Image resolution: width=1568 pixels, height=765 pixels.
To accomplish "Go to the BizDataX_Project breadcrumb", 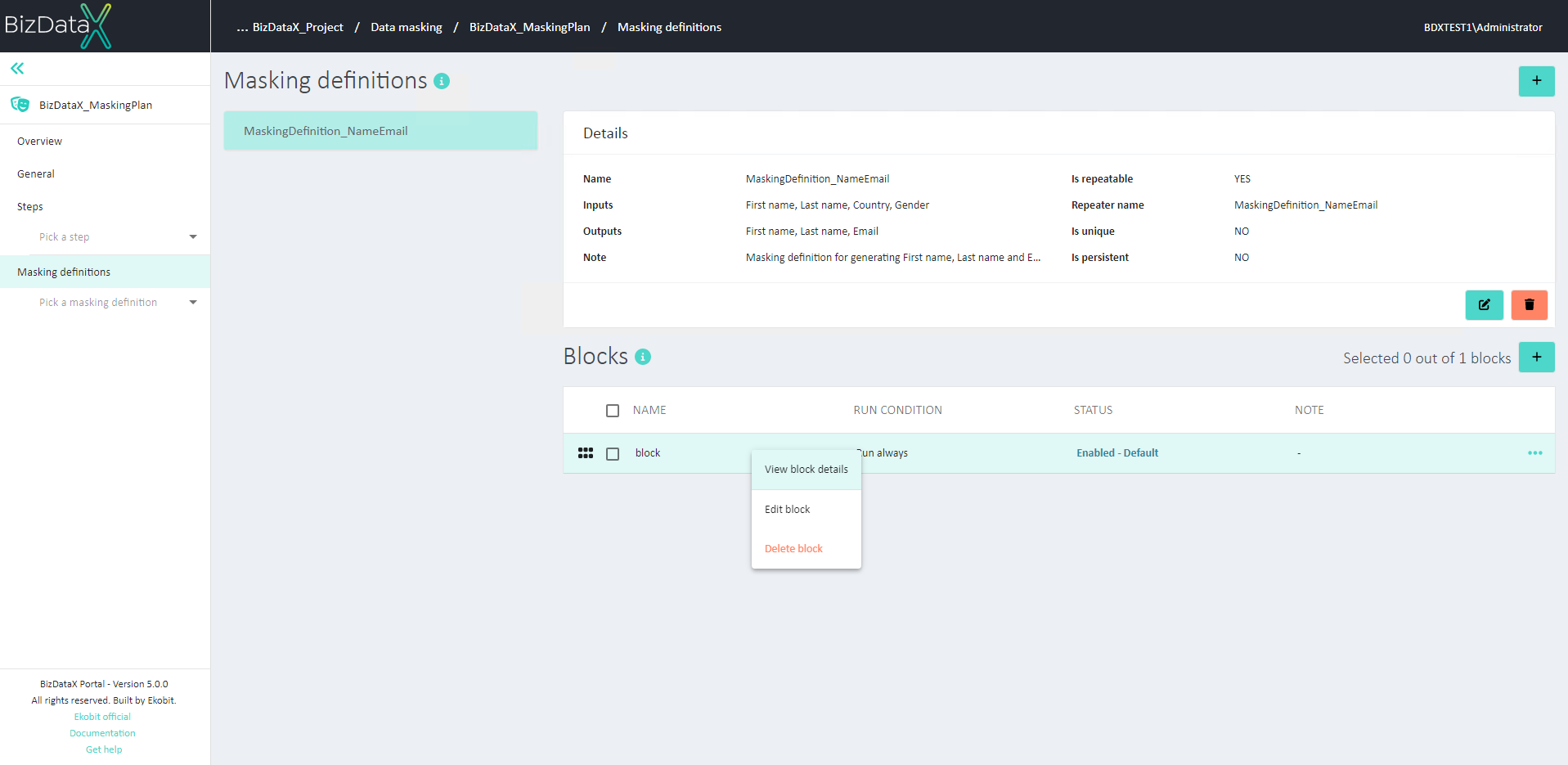I will pyautogui.click(x=298, y=27).
